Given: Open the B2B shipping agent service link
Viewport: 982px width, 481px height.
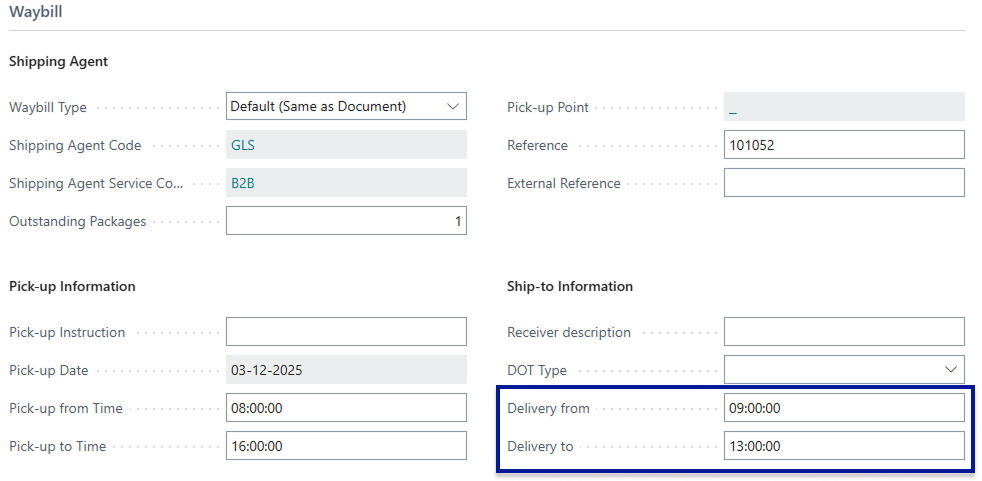Looking at the screenshot, I should (x=243, y=183).
